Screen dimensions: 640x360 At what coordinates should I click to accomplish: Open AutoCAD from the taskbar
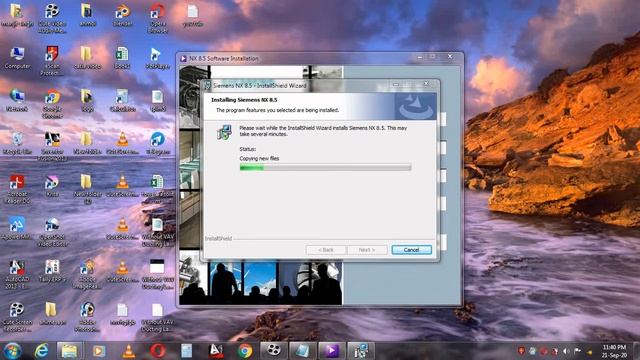216,351
